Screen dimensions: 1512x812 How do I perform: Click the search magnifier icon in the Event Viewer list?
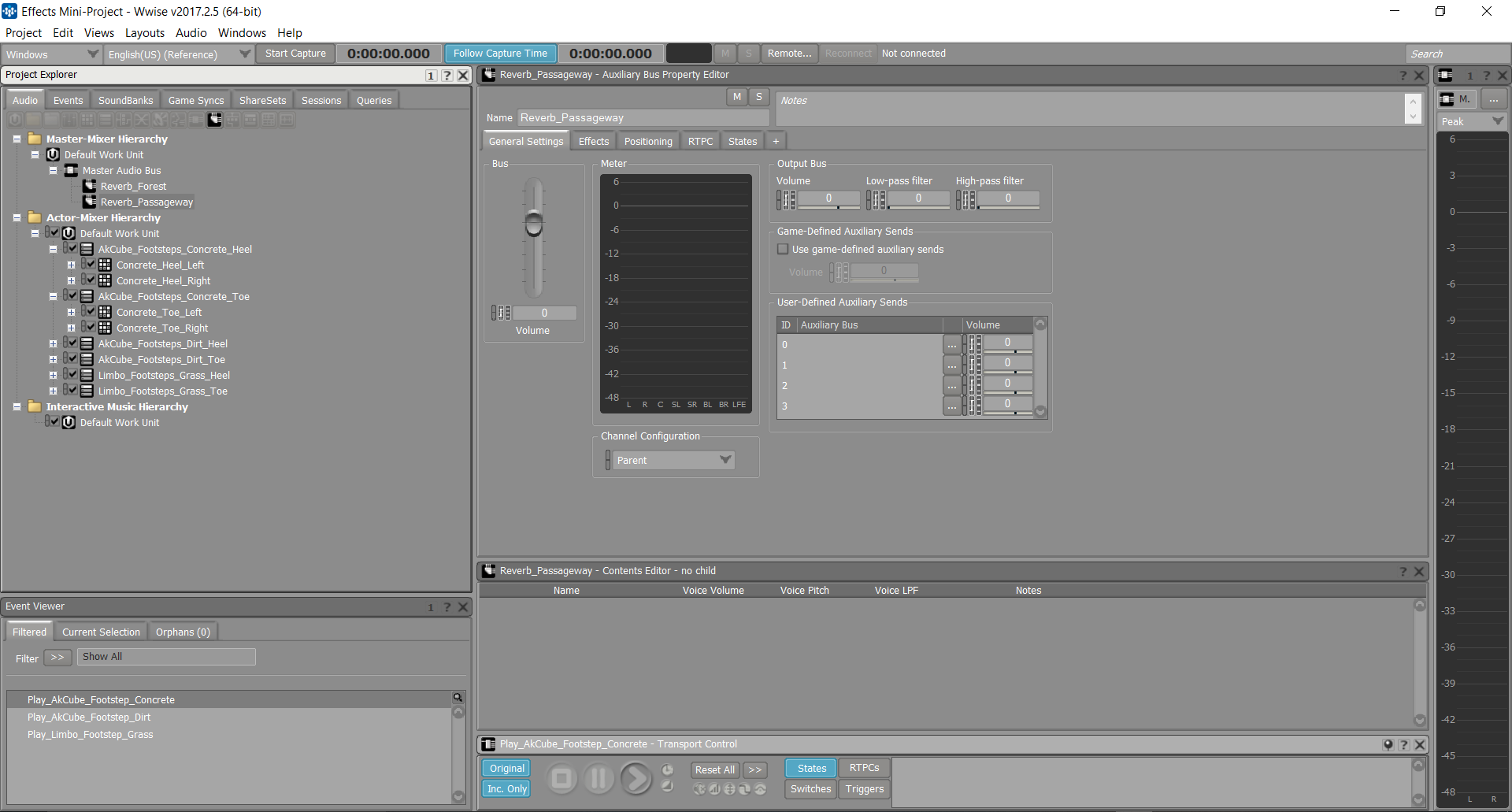[x=458, y=698]
